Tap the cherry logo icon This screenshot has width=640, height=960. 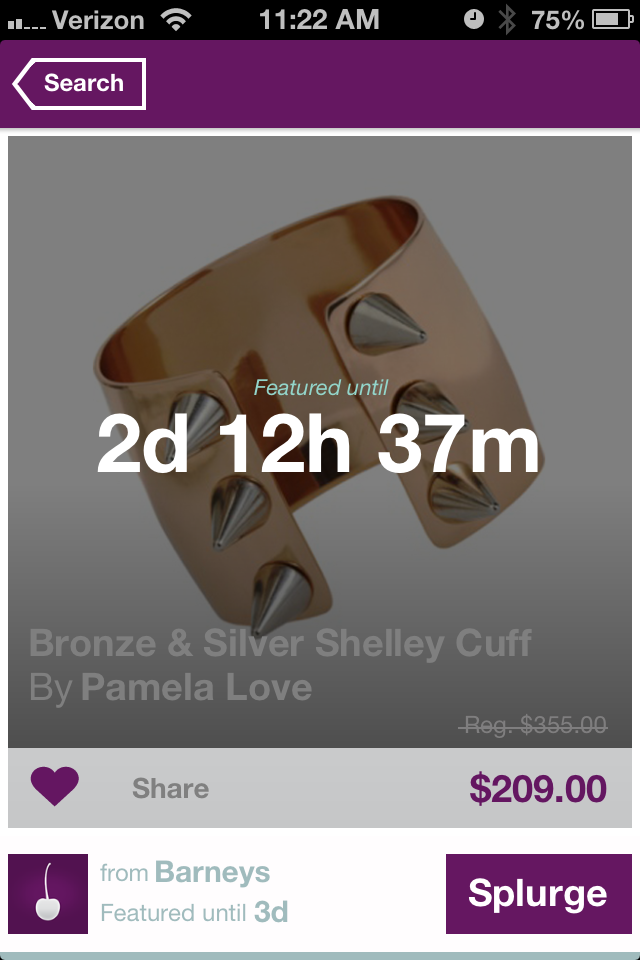(48, 894)
